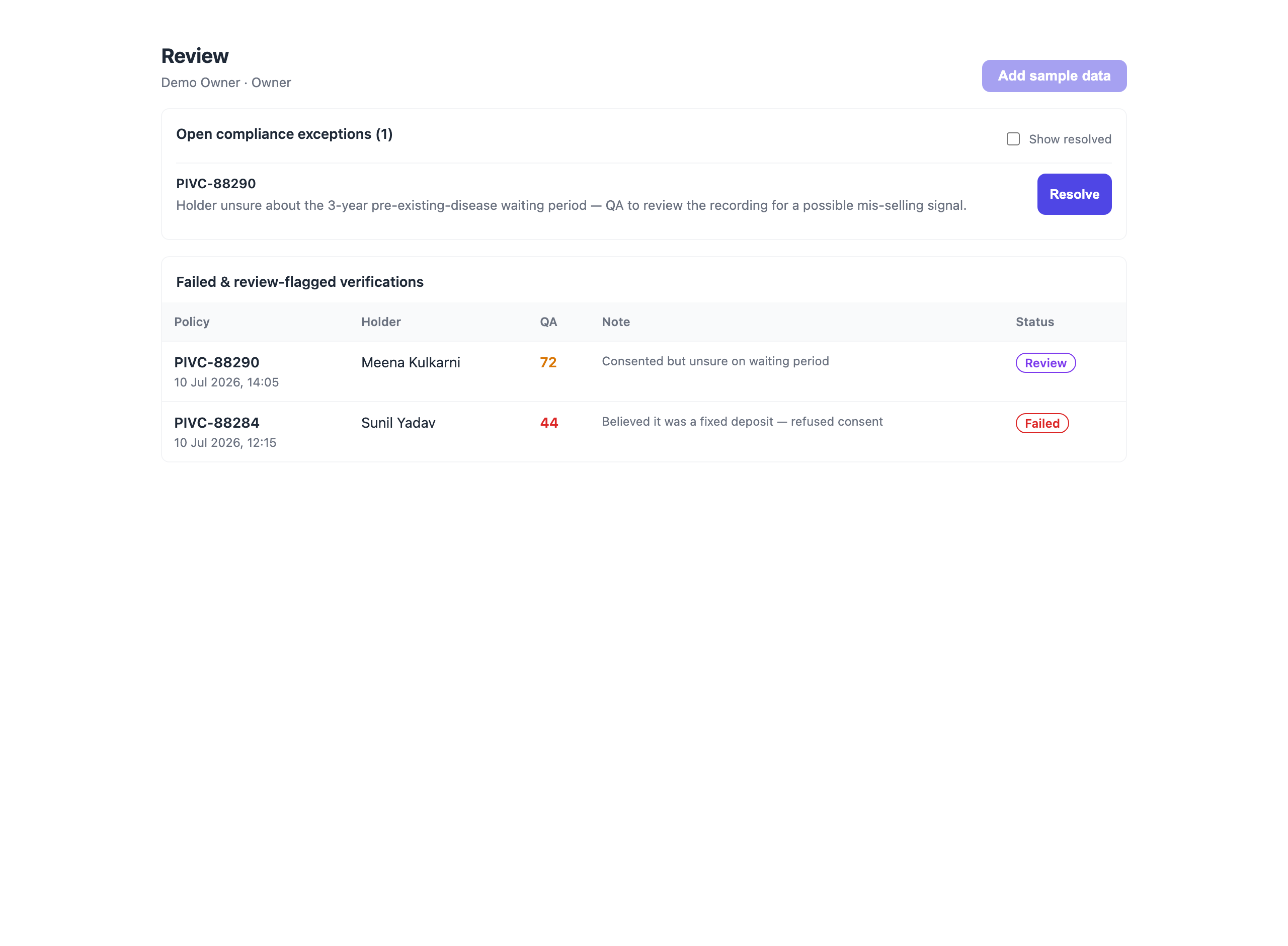
Task: Select the Note column header
Action: pos(615,322)
